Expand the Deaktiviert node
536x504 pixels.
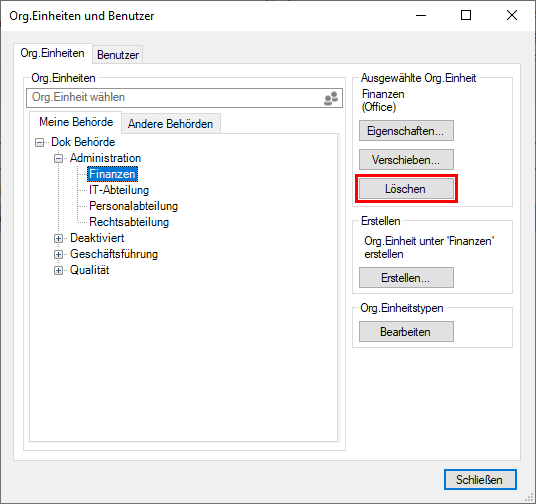click(x=58, y=238)
